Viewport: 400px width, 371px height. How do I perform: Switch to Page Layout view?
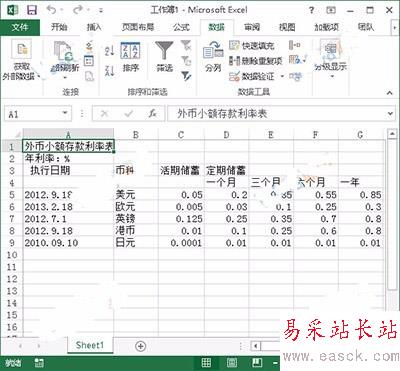click(232, 363)
